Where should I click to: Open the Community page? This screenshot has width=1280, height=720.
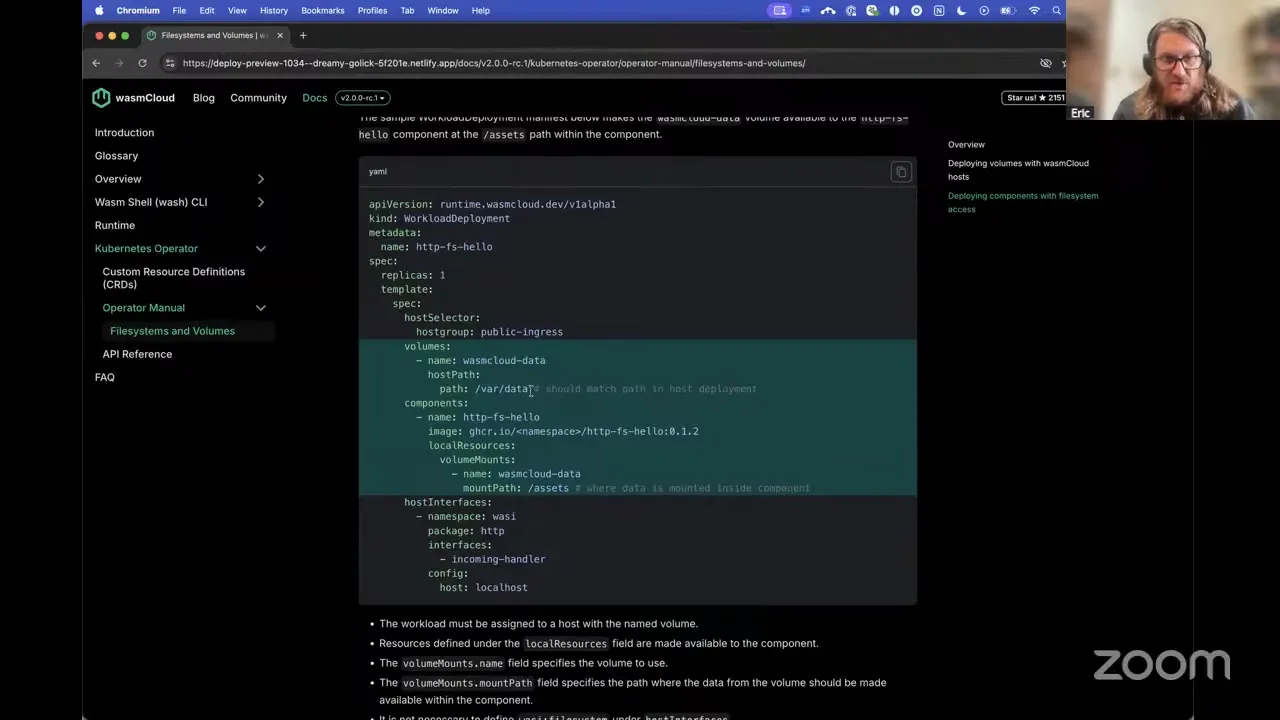click(258, 98)
